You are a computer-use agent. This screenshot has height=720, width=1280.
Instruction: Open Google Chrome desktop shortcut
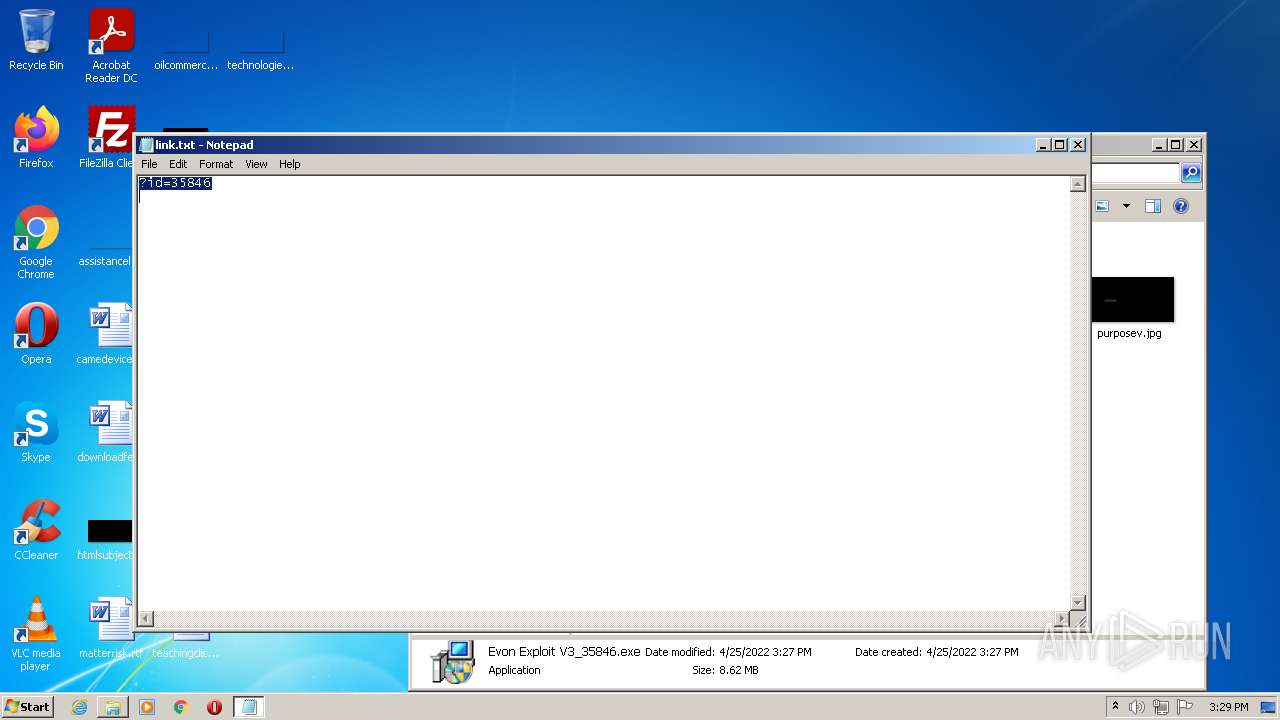(x=36, y=242)
